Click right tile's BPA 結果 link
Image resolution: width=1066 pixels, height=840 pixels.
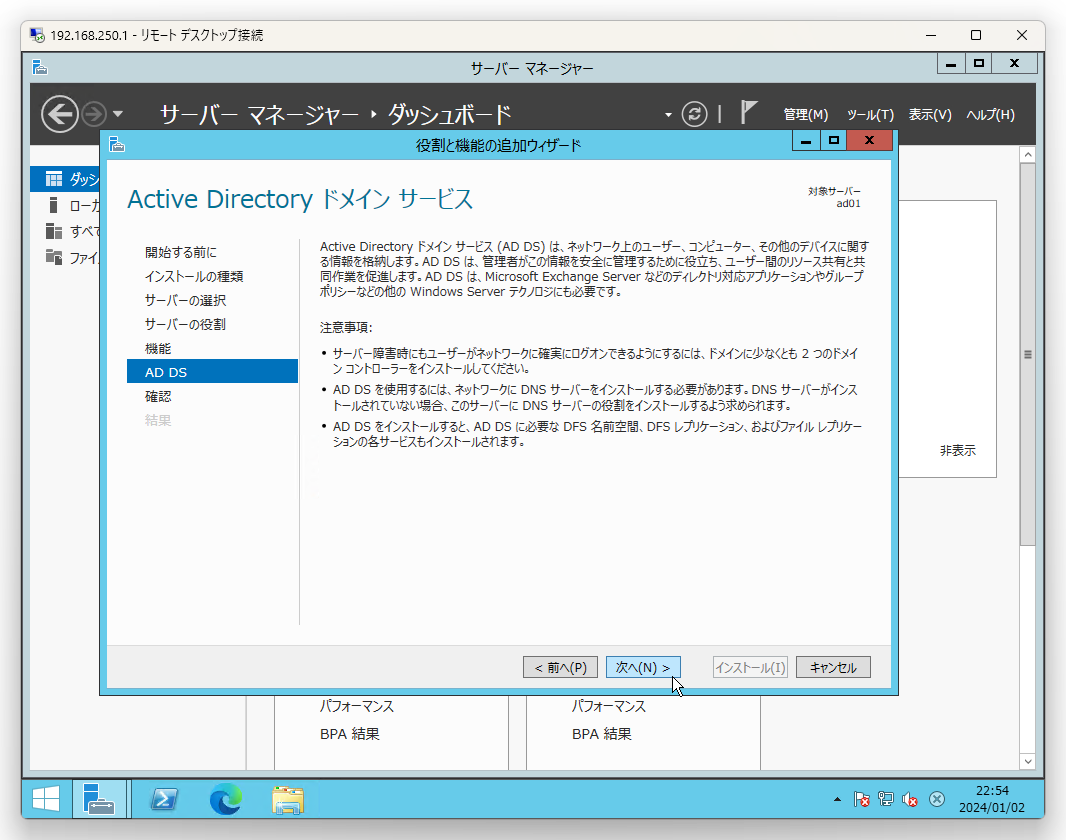click(x=602, y=734)
